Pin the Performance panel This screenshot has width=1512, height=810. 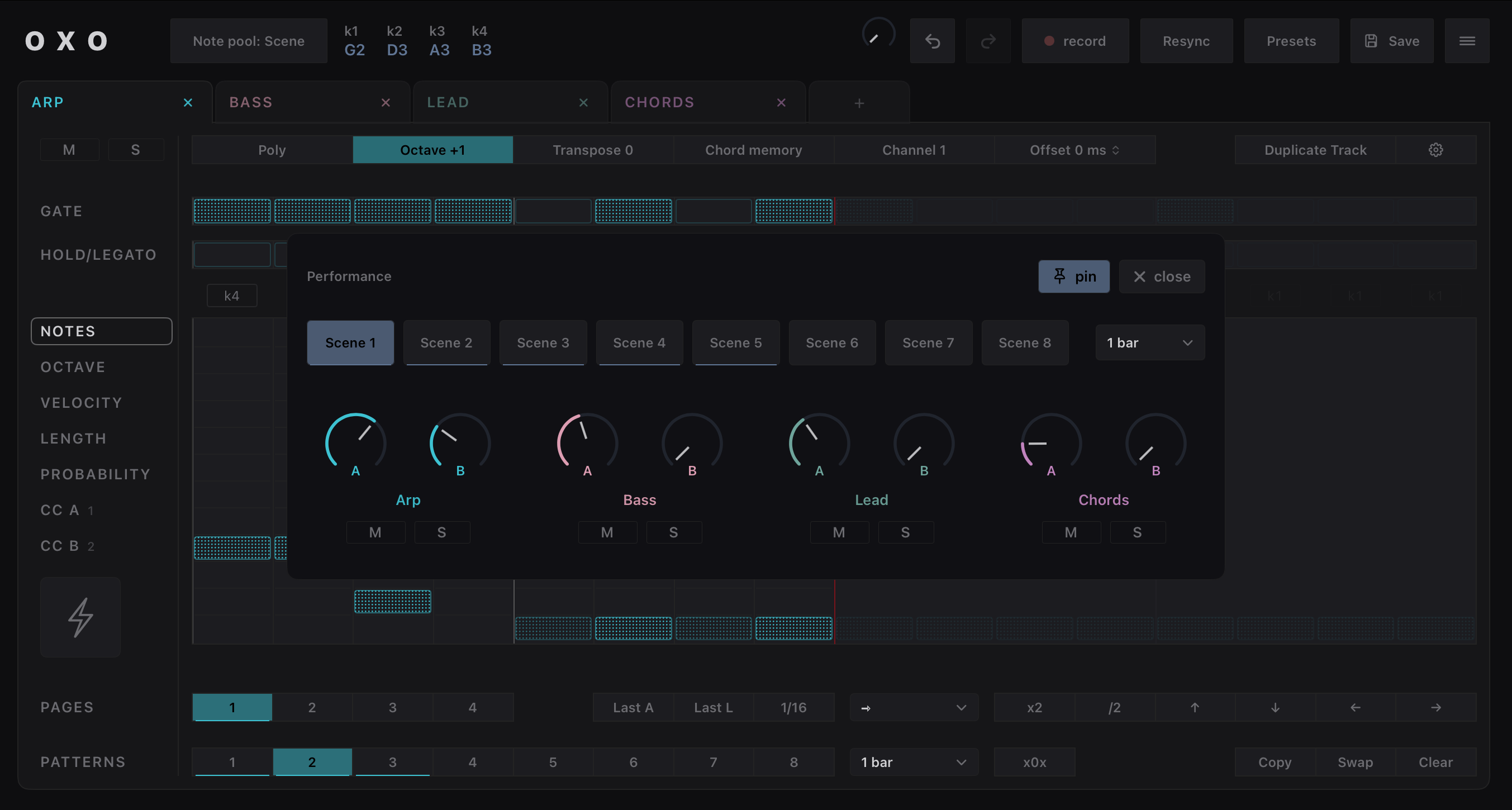(x=1074, y=277)
